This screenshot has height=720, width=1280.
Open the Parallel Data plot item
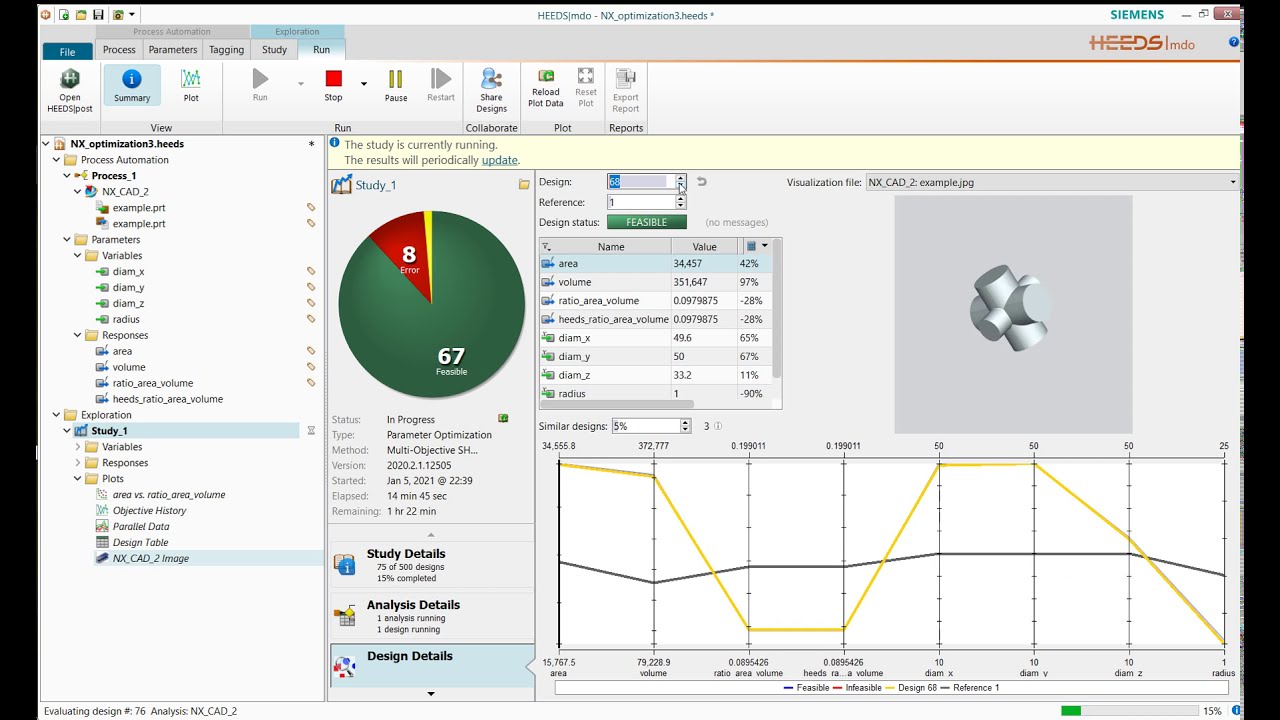pos(140,526)
